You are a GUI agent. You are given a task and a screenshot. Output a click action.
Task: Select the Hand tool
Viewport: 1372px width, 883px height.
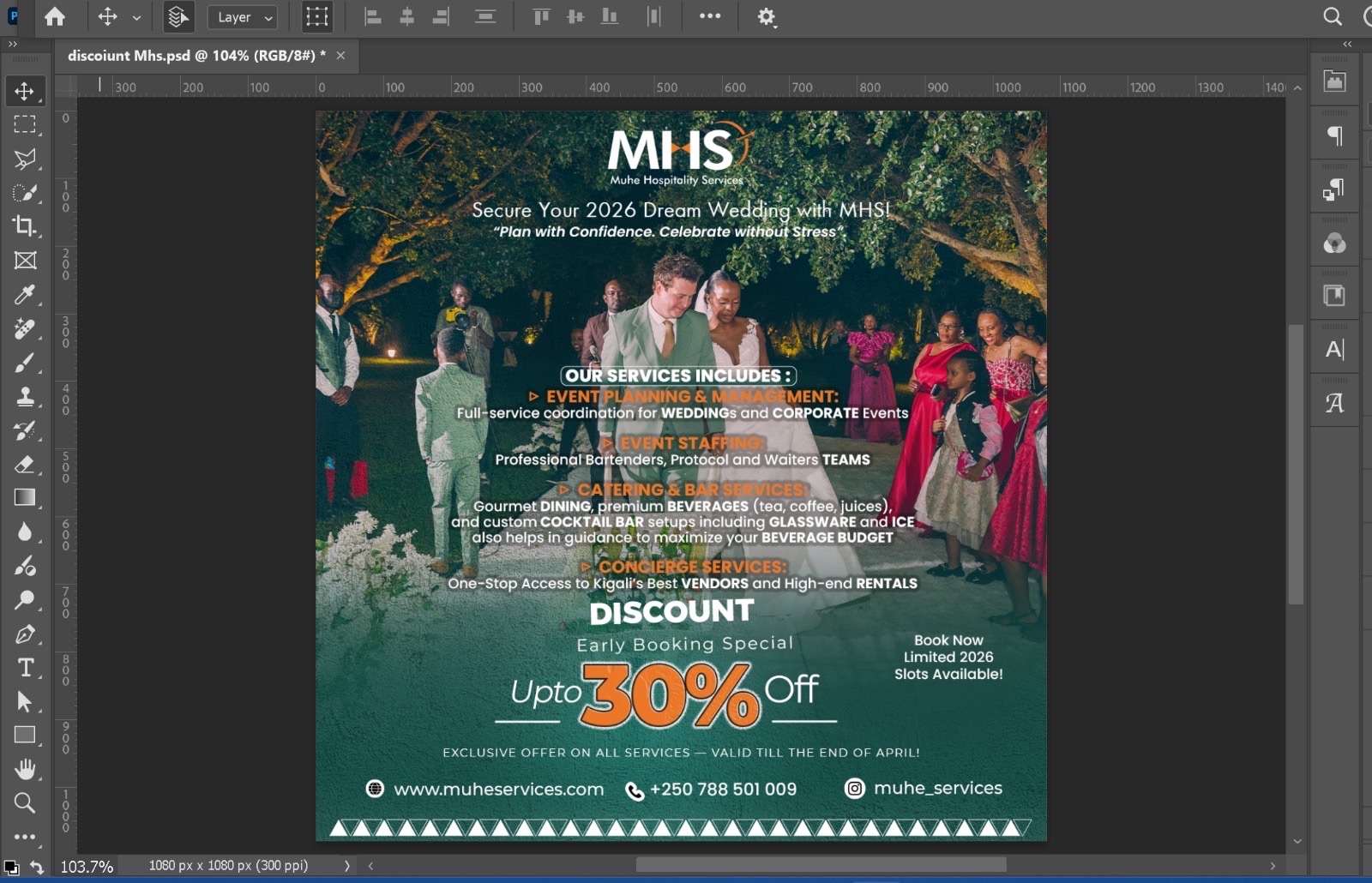pyautogui.click(x=25, y=769)
